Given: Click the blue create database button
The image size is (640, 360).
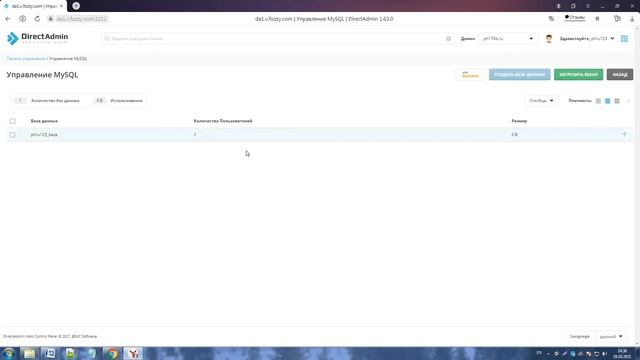Looking at the screenshot, I should (520, 75).
